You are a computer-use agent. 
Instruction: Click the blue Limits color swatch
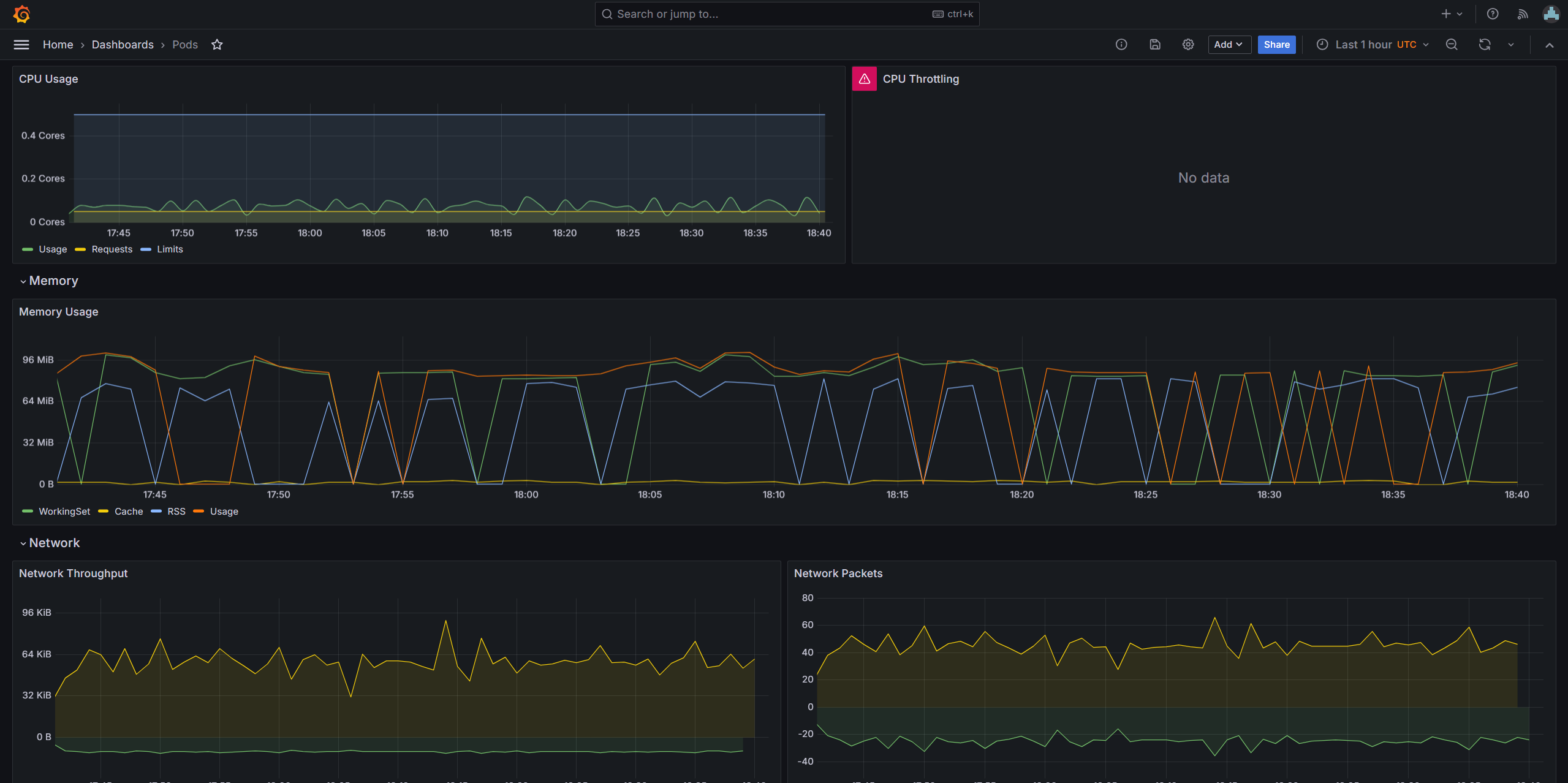pyautogui.click(x=146, y=249)
